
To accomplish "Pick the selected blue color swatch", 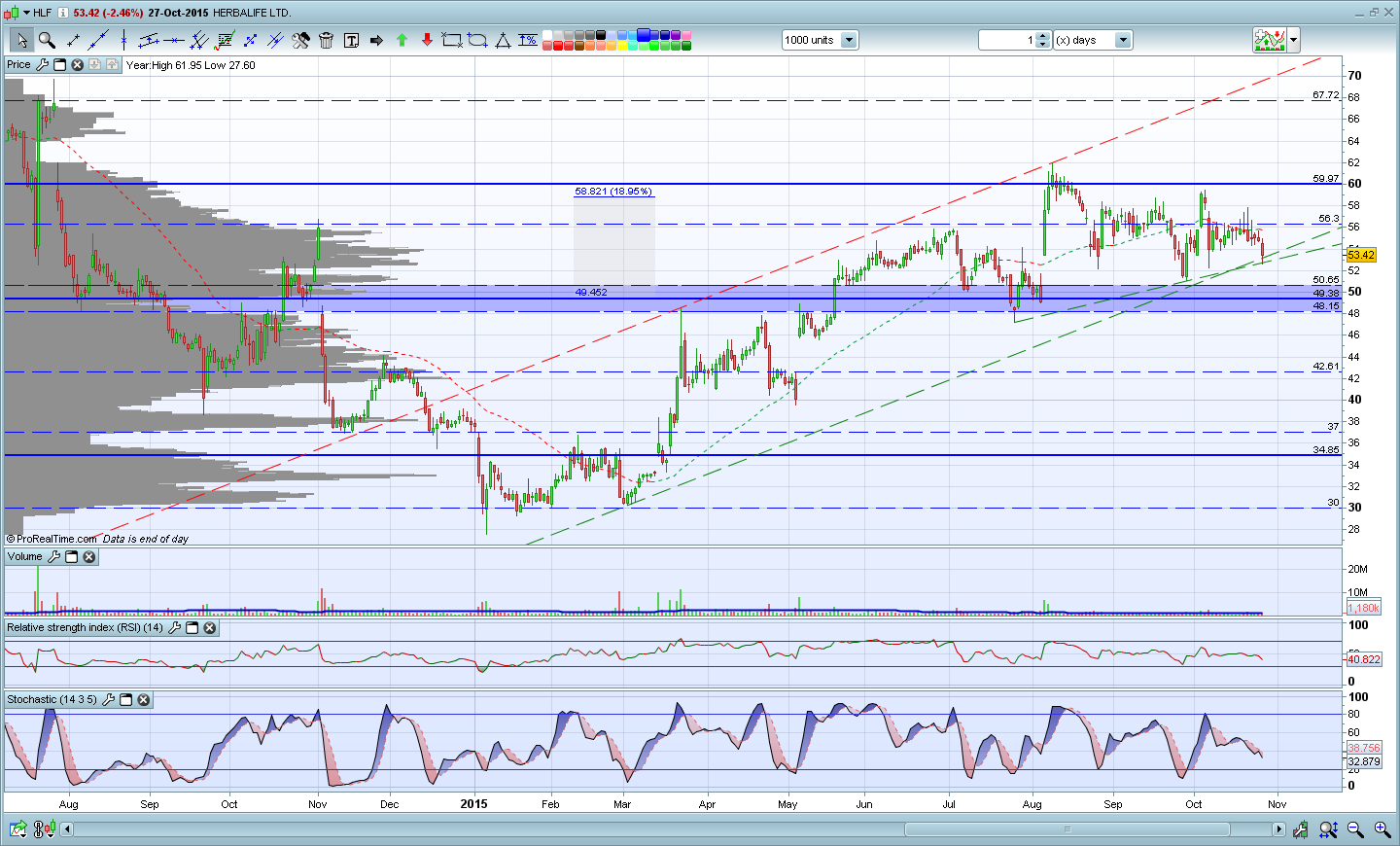I will click(644, 35).
